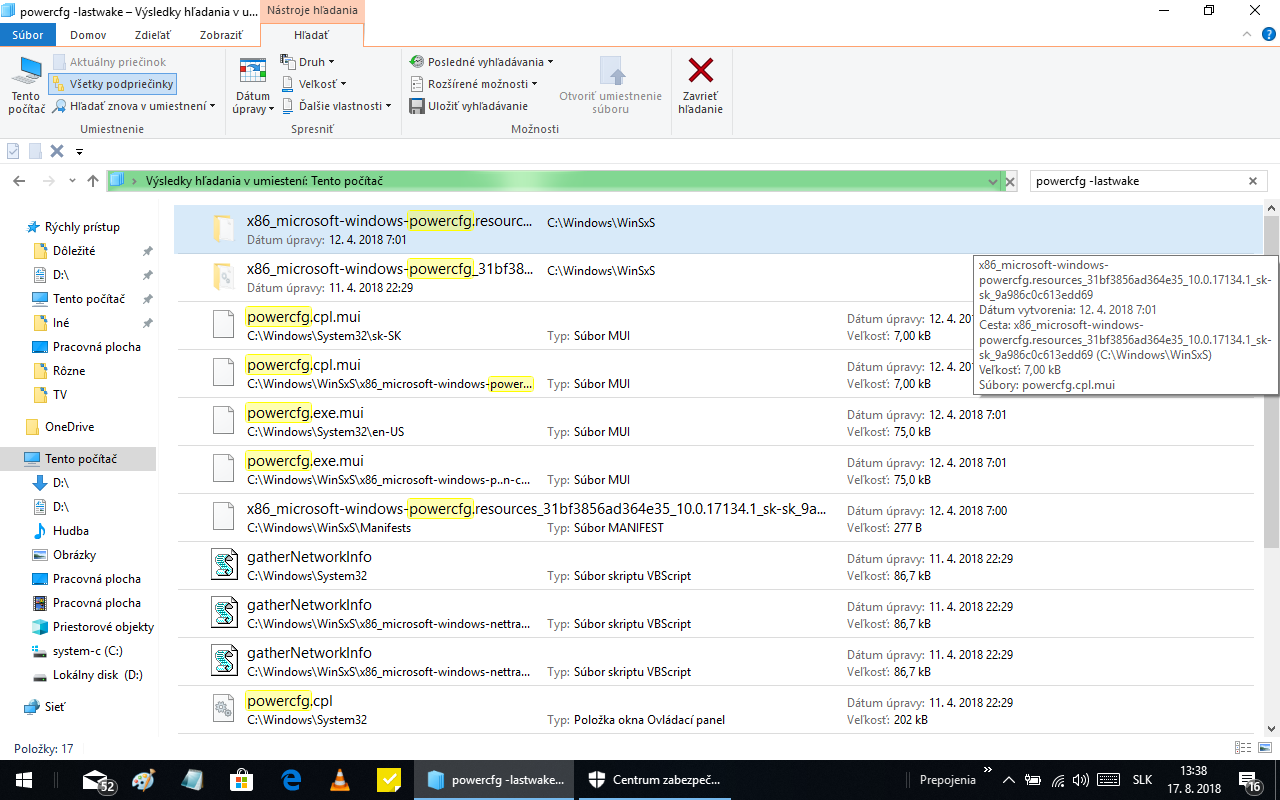Click the SLK language indicator
The image size is (1280, 800).
(x=1142, y=780)
